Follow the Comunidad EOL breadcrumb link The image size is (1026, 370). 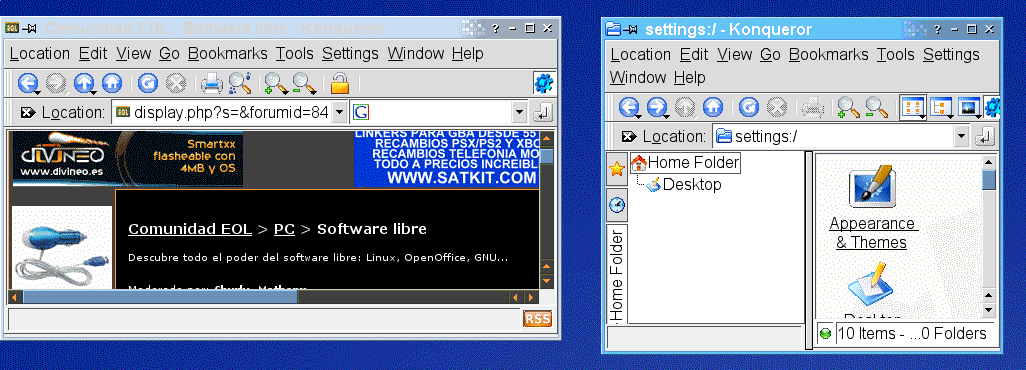[x=190, y=229]
